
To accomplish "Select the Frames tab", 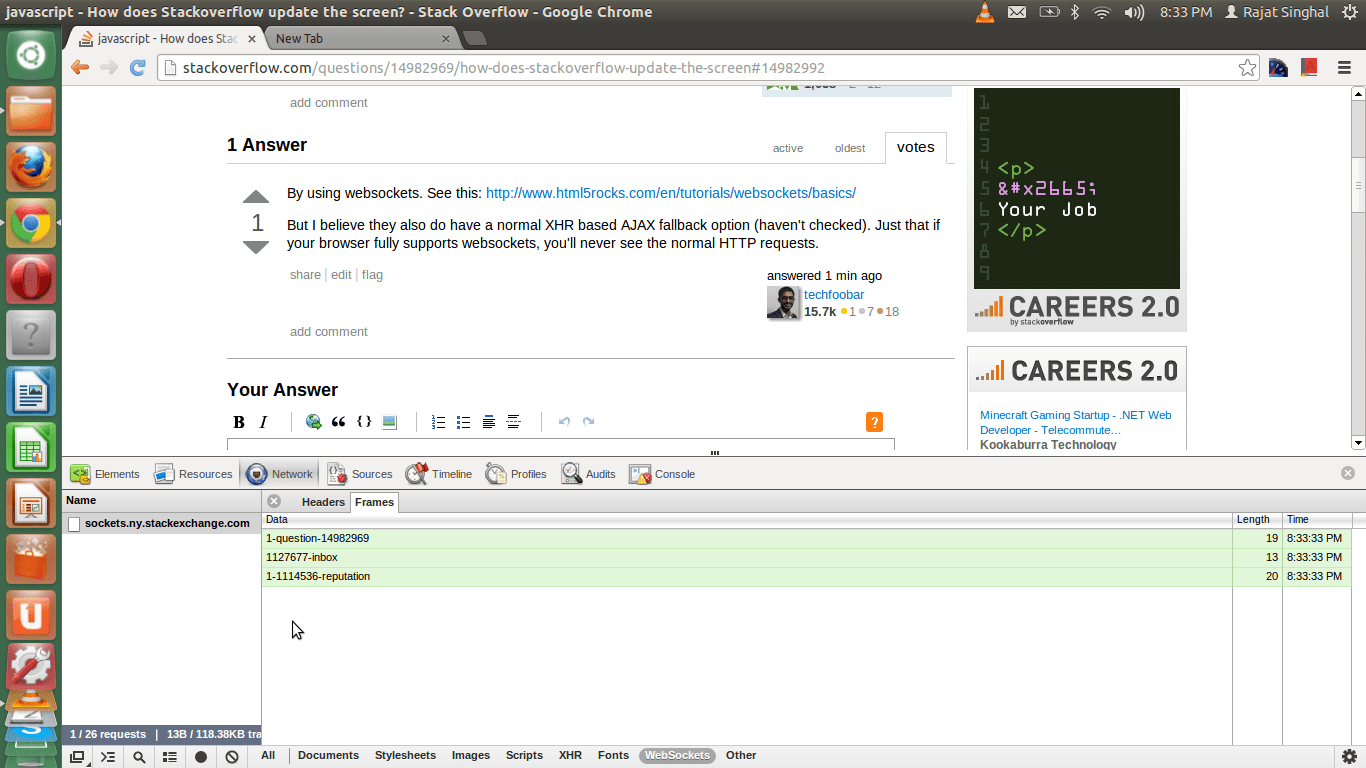I will click(x=374, y=502).
